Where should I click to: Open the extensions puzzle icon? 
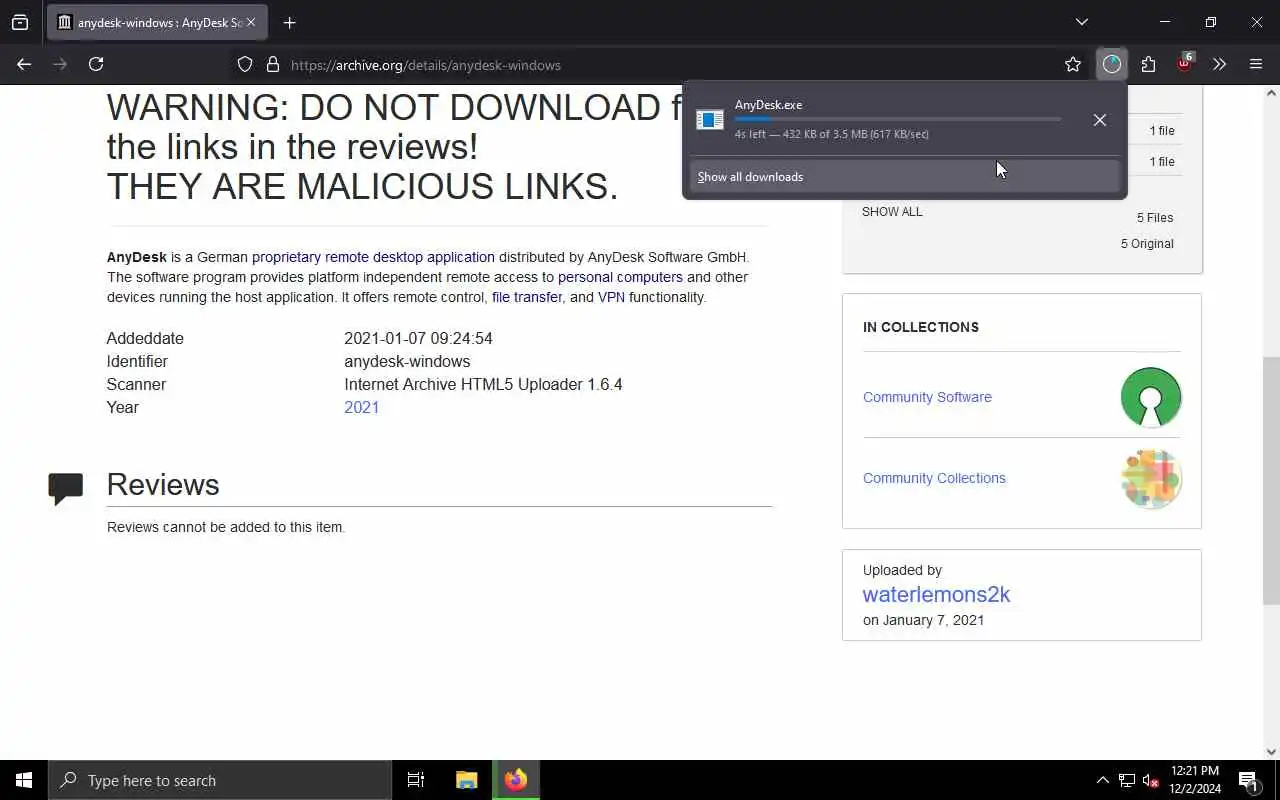(x=1148, y=65)
